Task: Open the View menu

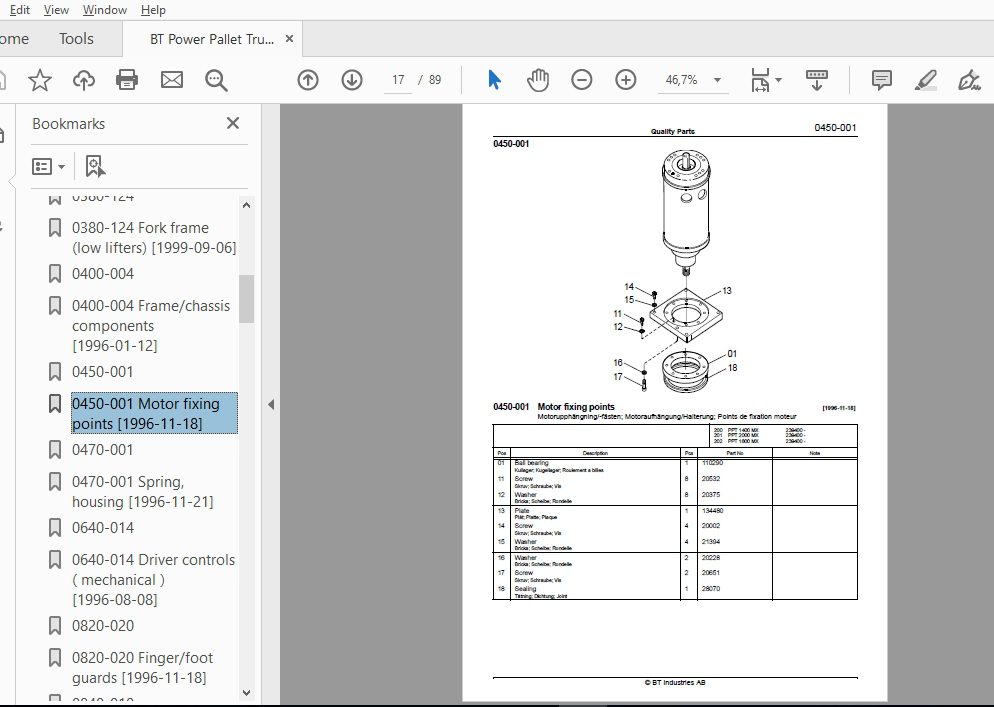Action: 56,10
